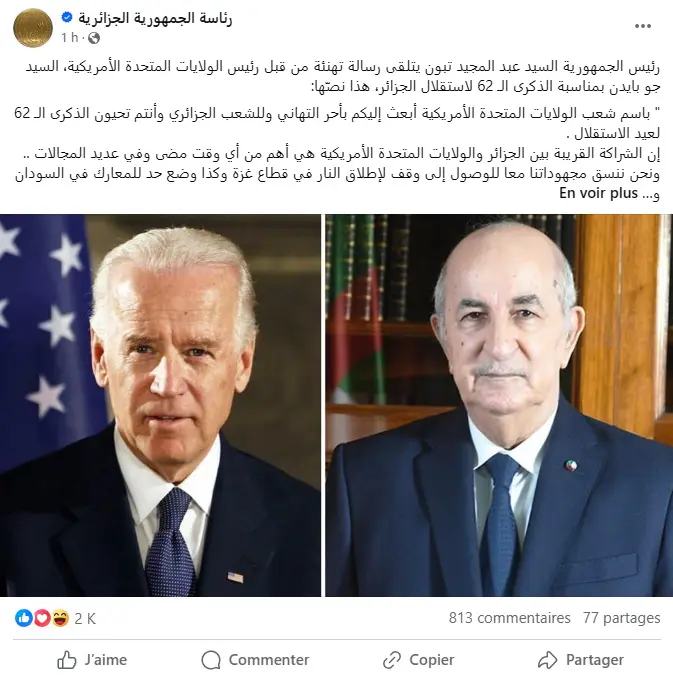Open the 813 commentaires list
Screen dimensions: 673x677
509,618
